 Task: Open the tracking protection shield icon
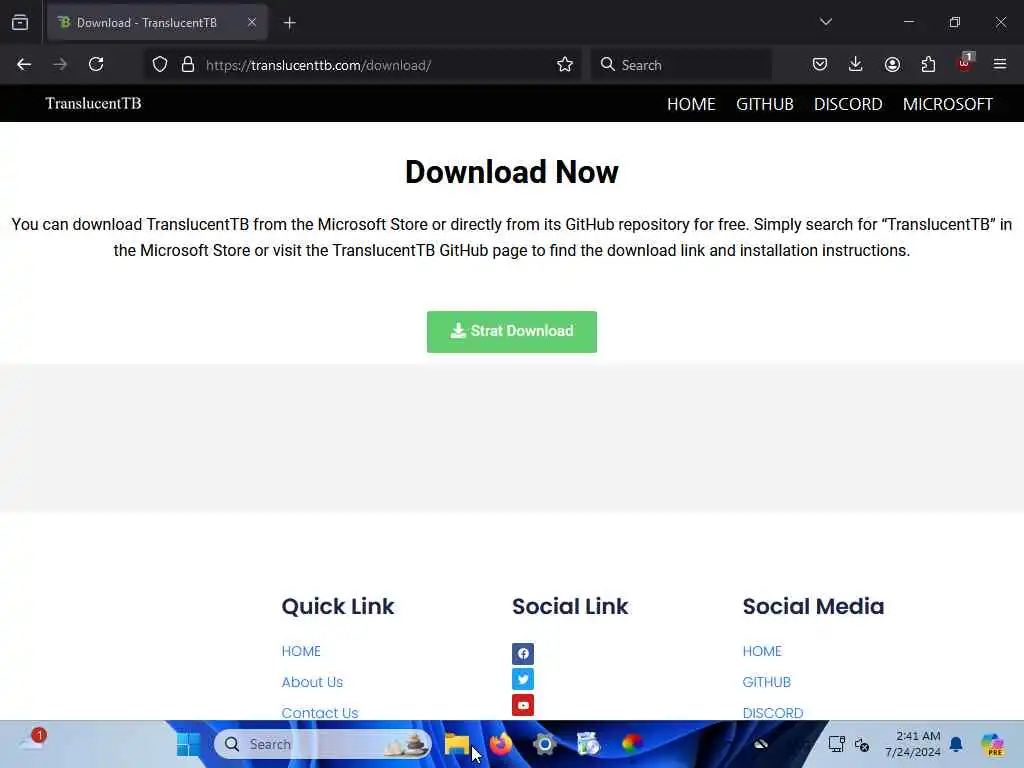click(x=160, y=65)
